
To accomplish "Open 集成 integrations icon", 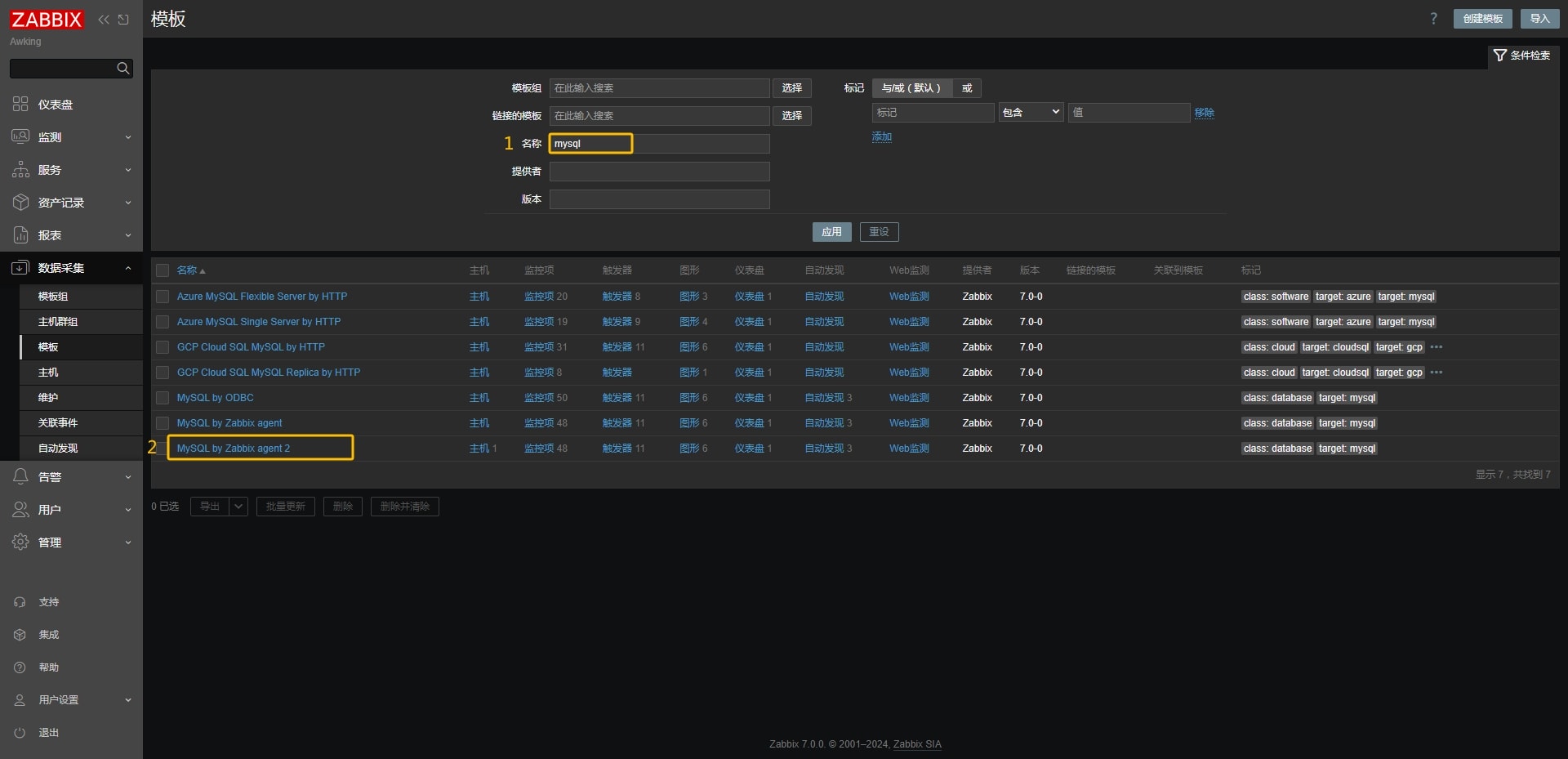I will (20, 635).
